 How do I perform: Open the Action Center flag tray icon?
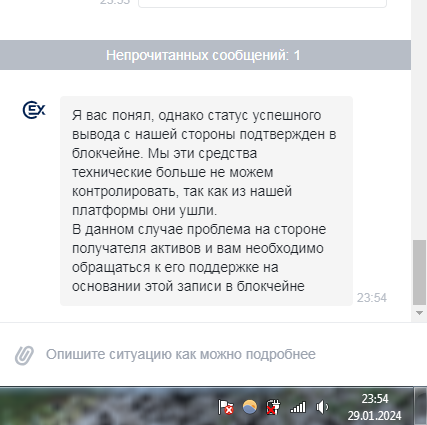point(225,407)
